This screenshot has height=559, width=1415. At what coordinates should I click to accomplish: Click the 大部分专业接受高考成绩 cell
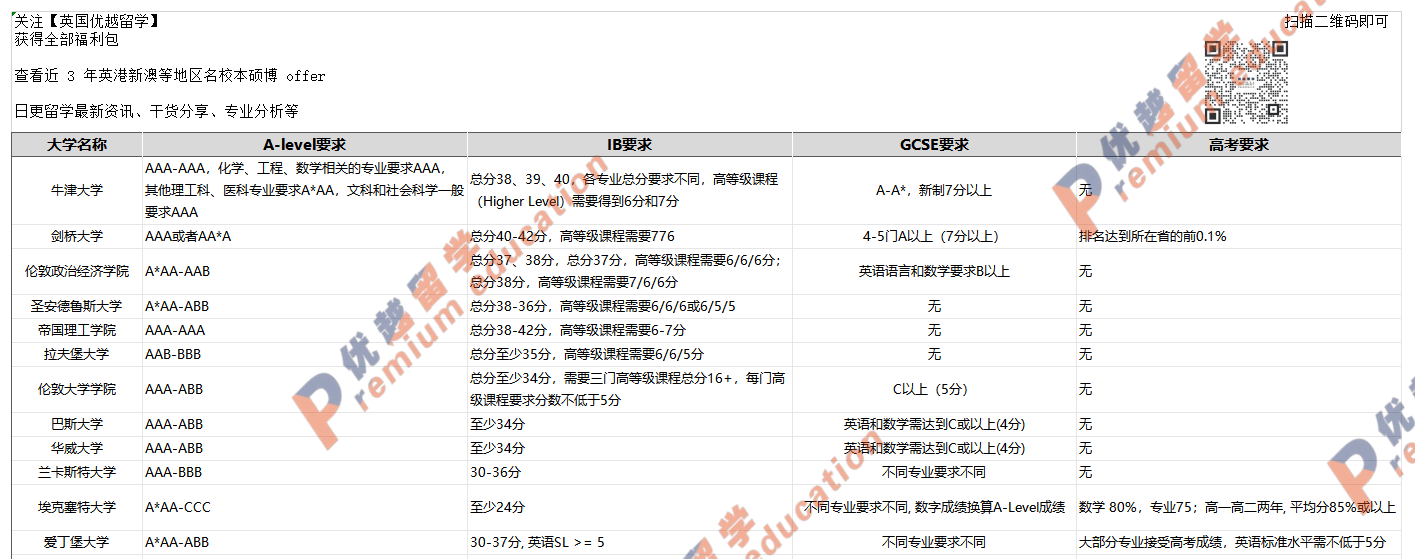1239,542
